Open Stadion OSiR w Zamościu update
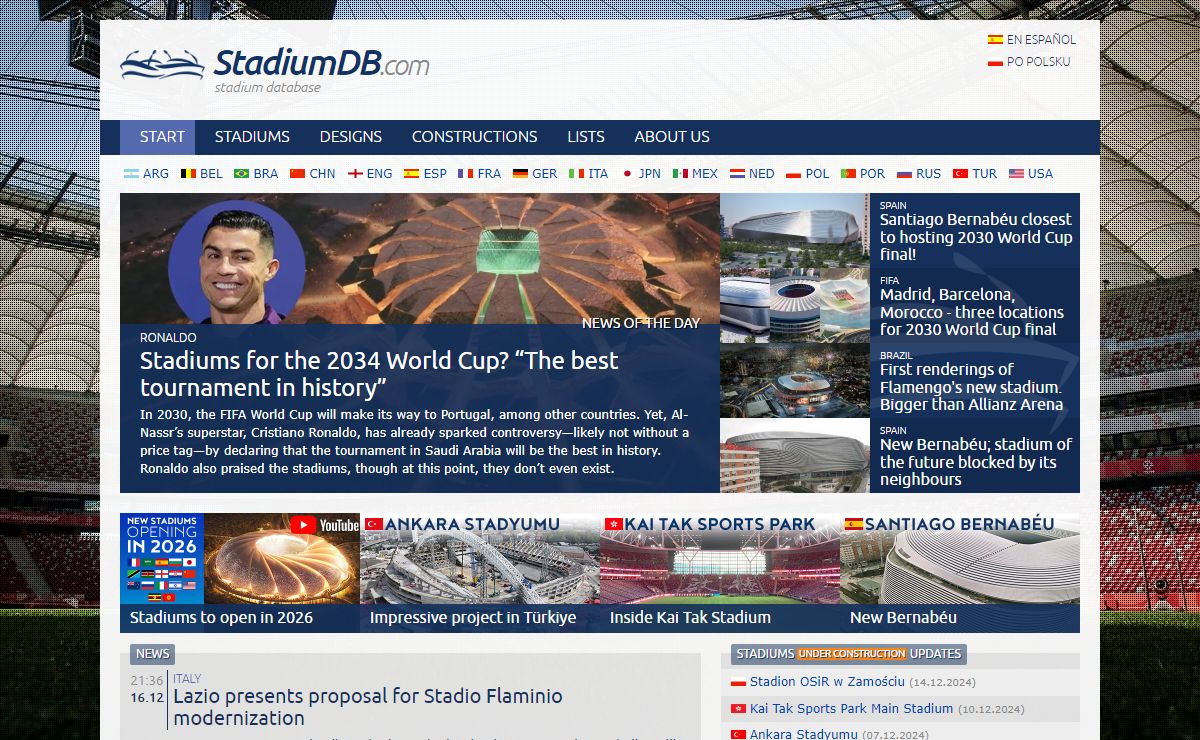Image resolution: width=1200 pixels, height=740 pixels. [827, 682]
